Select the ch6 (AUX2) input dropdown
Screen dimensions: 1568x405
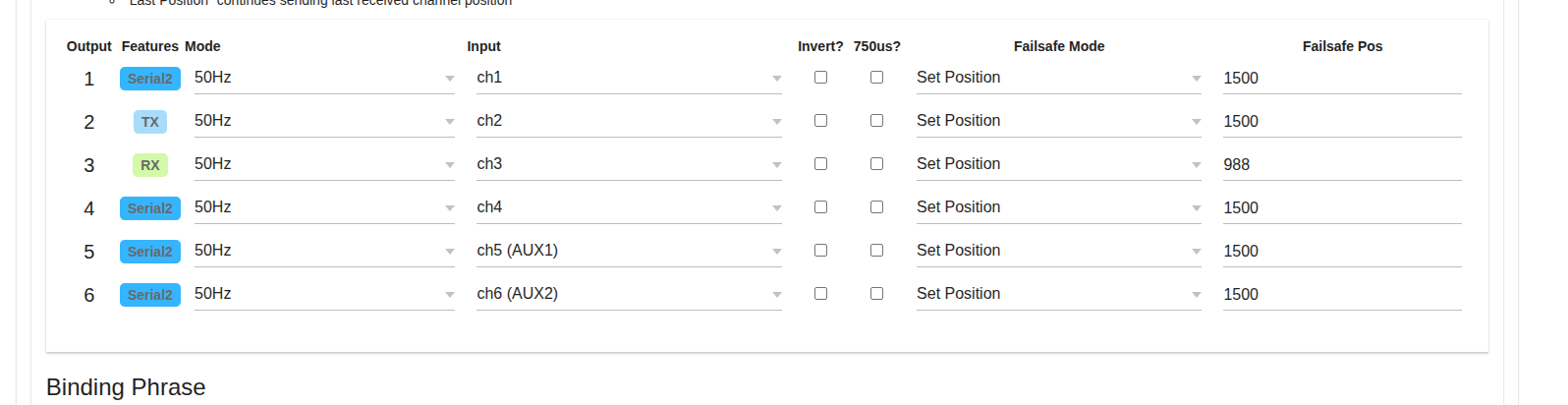click(x=629, y=294)
